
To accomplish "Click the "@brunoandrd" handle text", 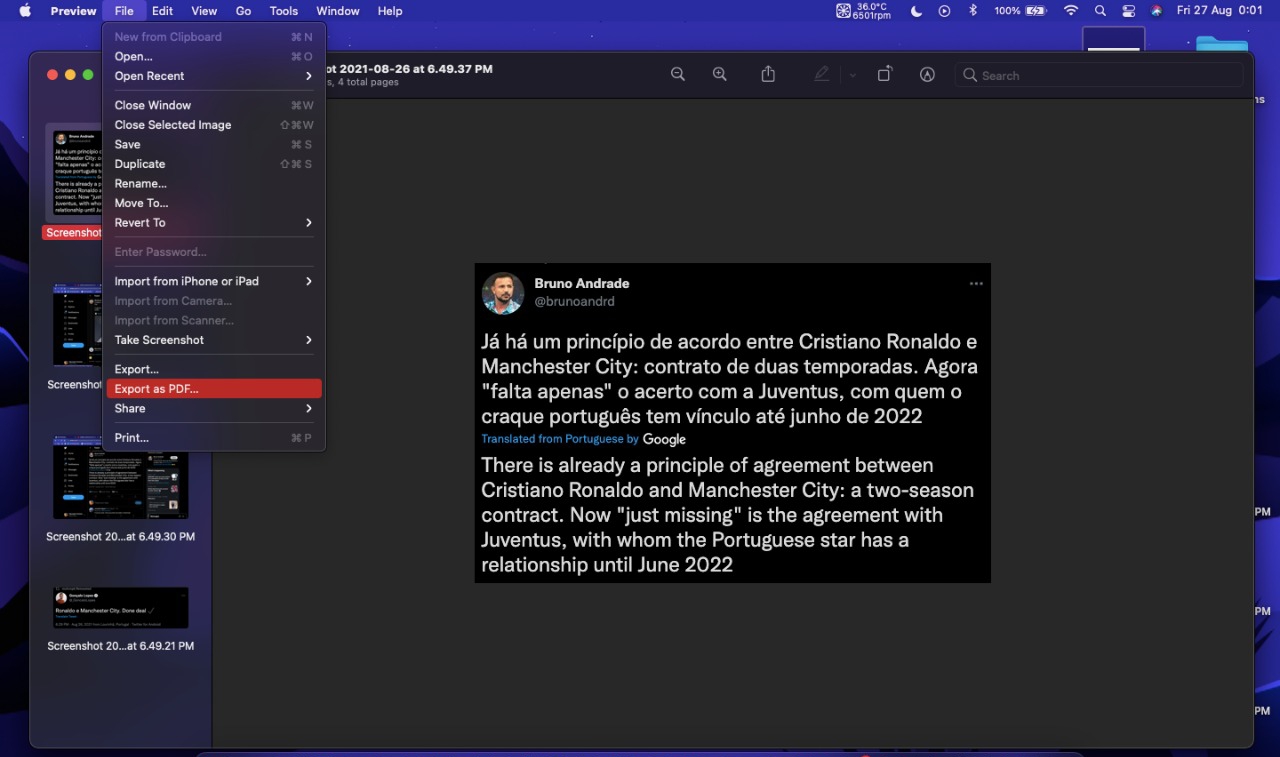I will click(x=574, y=301).
